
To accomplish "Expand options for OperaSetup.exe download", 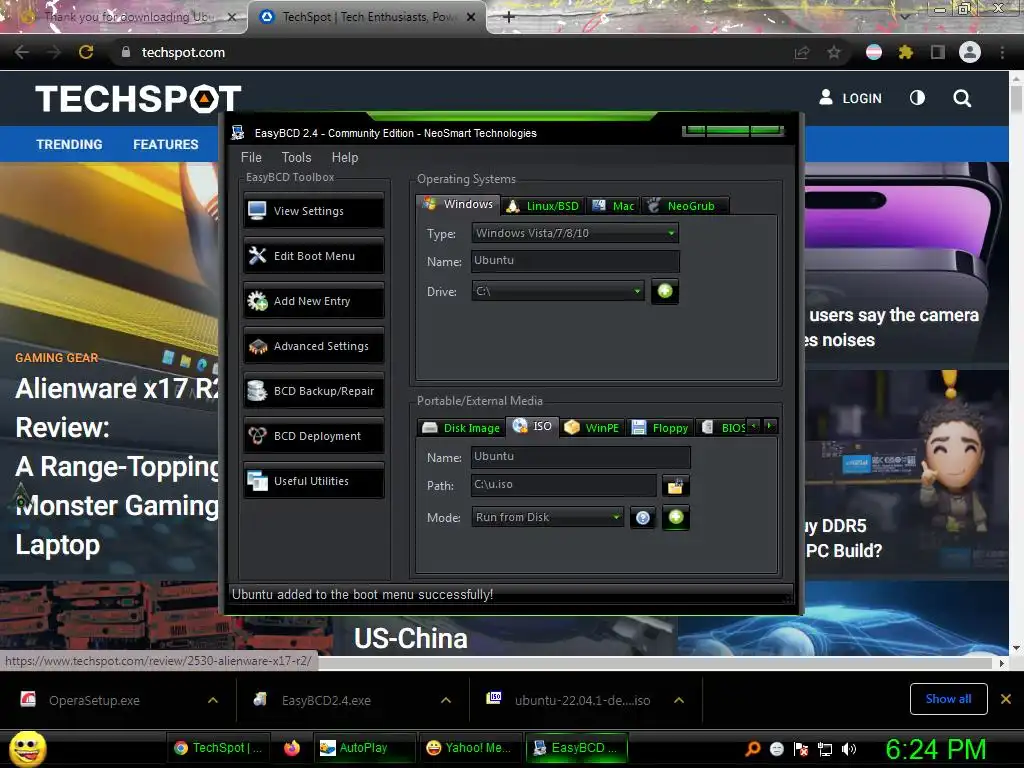I will click(x=213, y=700).
